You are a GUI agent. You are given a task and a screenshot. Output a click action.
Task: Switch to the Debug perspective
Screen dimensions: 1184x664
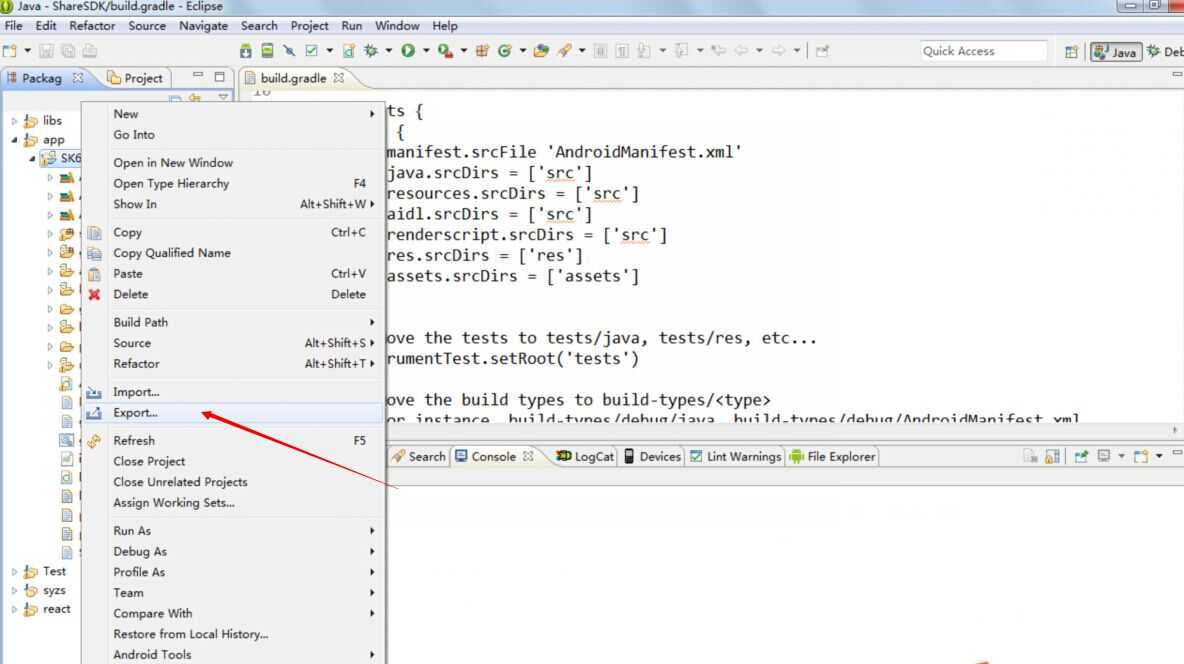(1164, 52)
